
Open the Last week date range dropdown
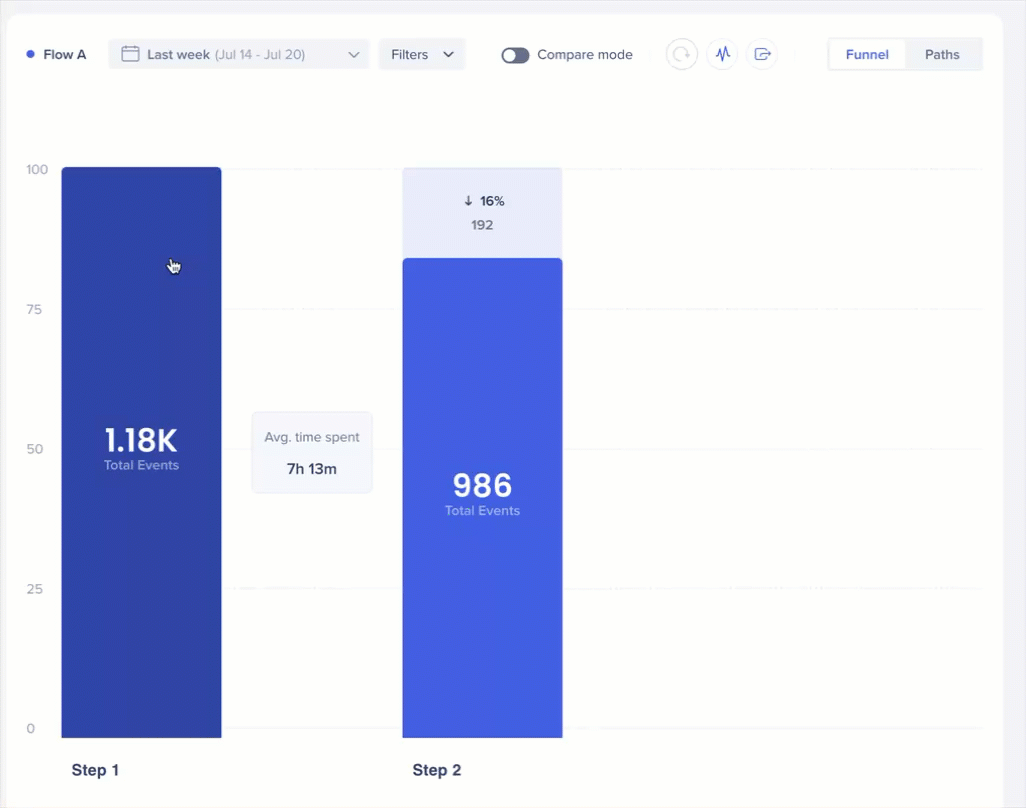tap(239, 54)
